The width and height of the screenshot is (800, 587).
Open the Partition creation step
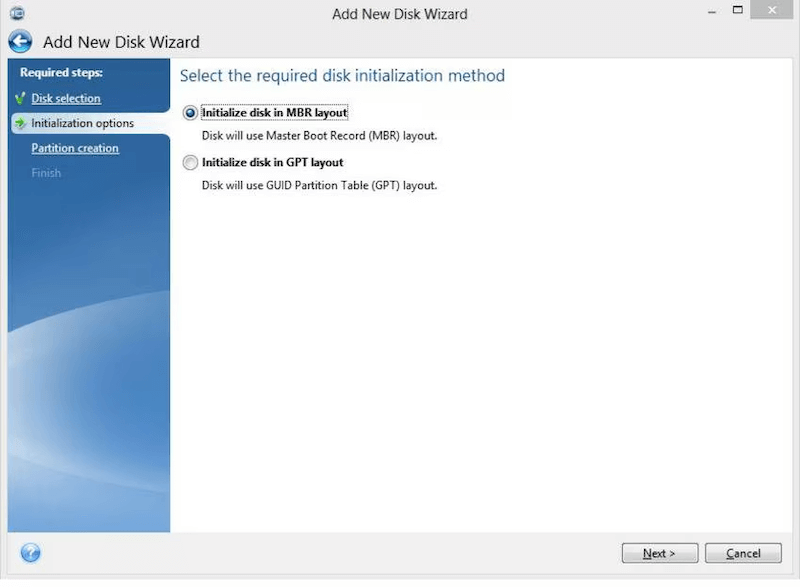coord(74,148)
